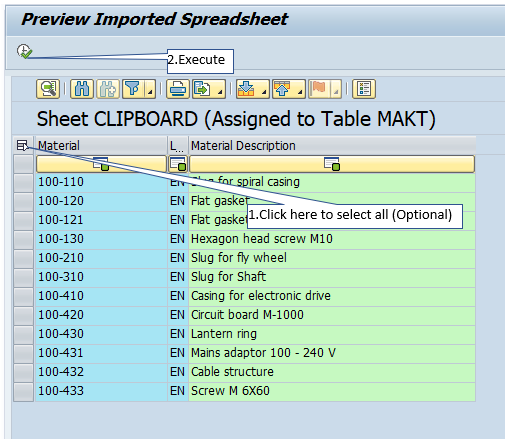Screen dimensions: 510x445
Task: Select the row selector for material 100-420
Action: [x=23, y=315]
